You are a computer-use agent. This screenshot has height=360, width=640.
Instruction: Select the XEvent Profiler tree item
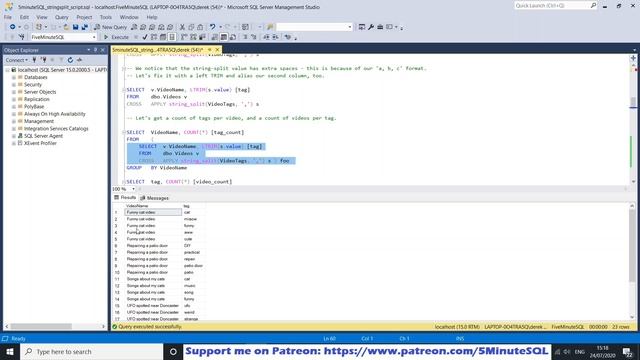[x=40, y=143]
